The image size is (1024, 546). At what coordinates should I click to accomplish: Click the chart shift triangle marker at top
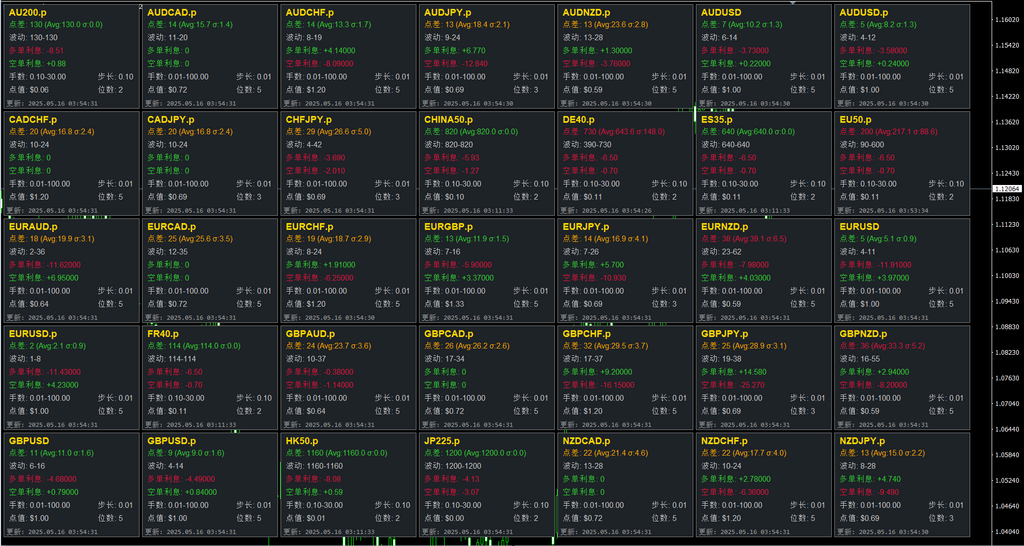[x=793, y=3]
